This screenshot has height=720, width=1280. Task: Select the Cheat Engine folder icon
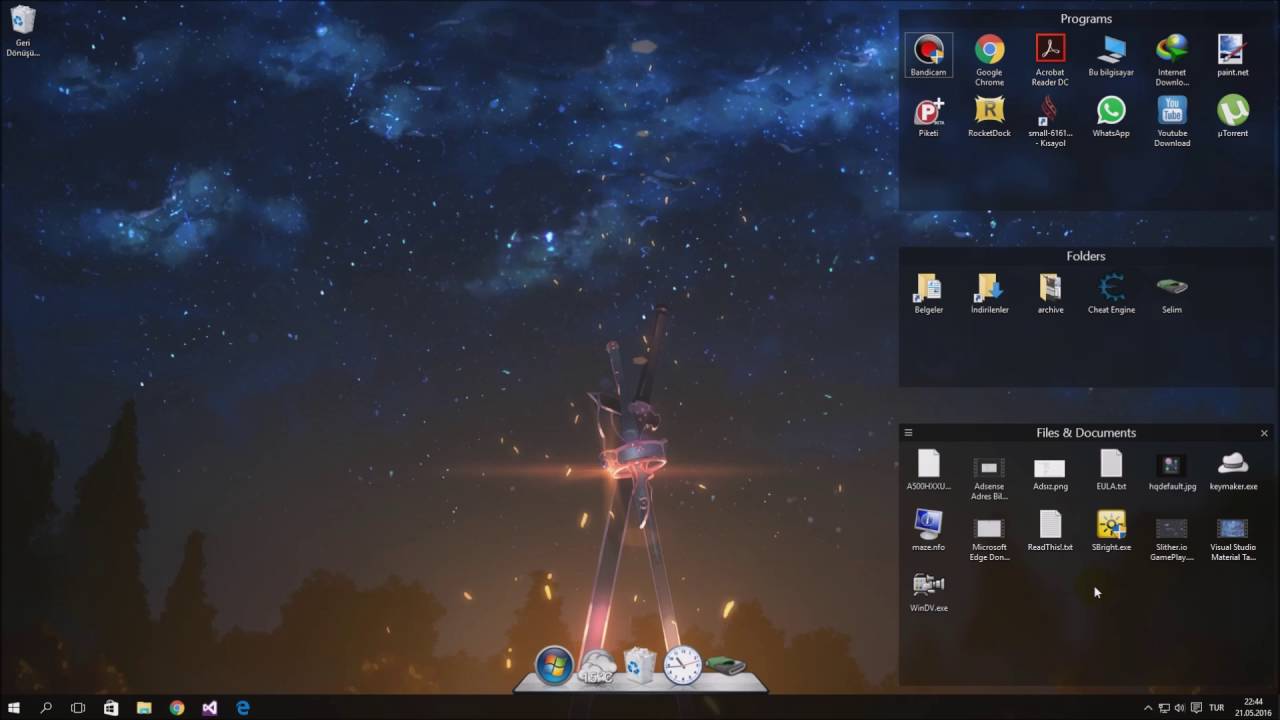[1111, 293]
